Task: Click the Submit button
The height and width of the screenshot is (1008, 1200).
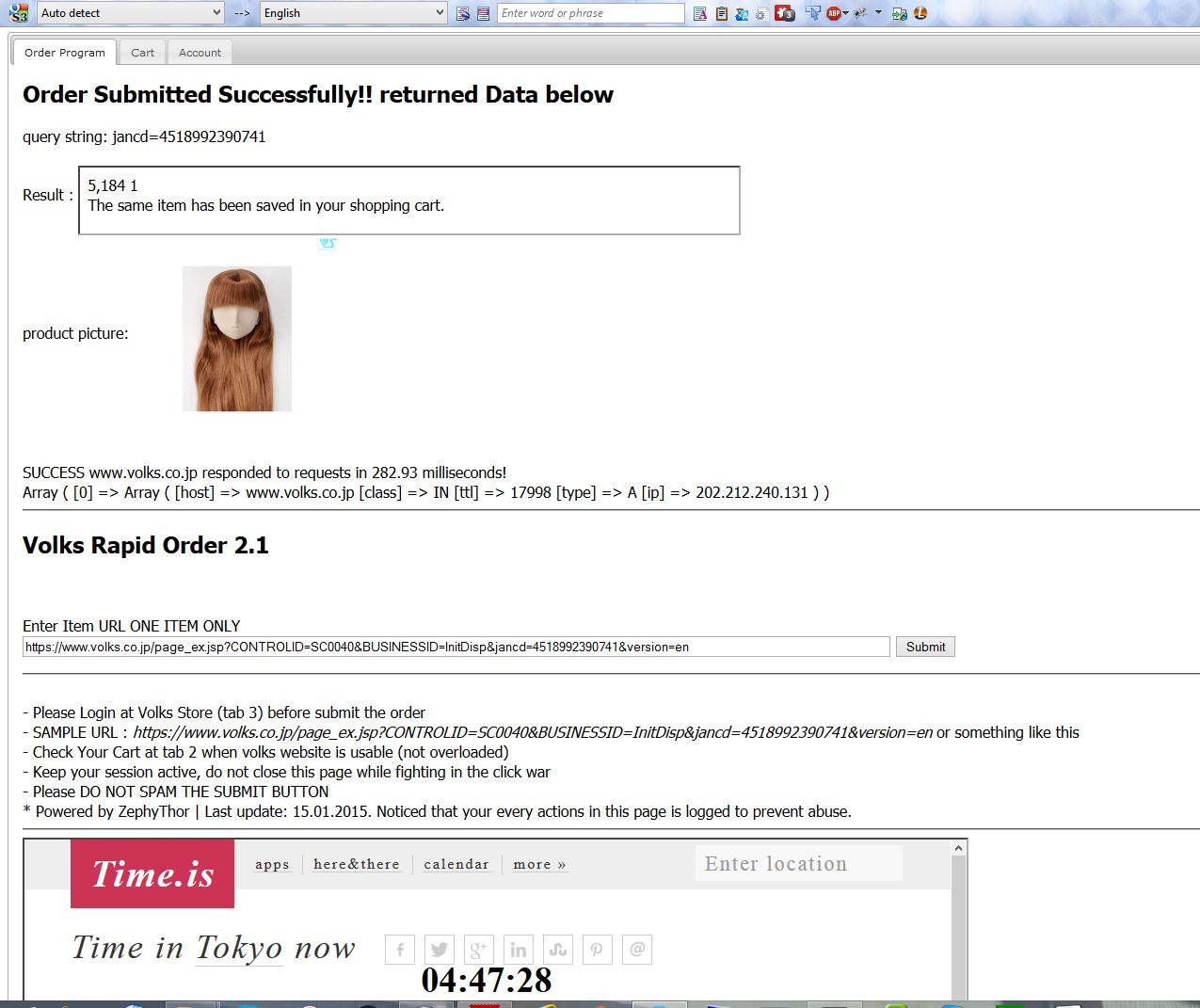Action: 925,647
